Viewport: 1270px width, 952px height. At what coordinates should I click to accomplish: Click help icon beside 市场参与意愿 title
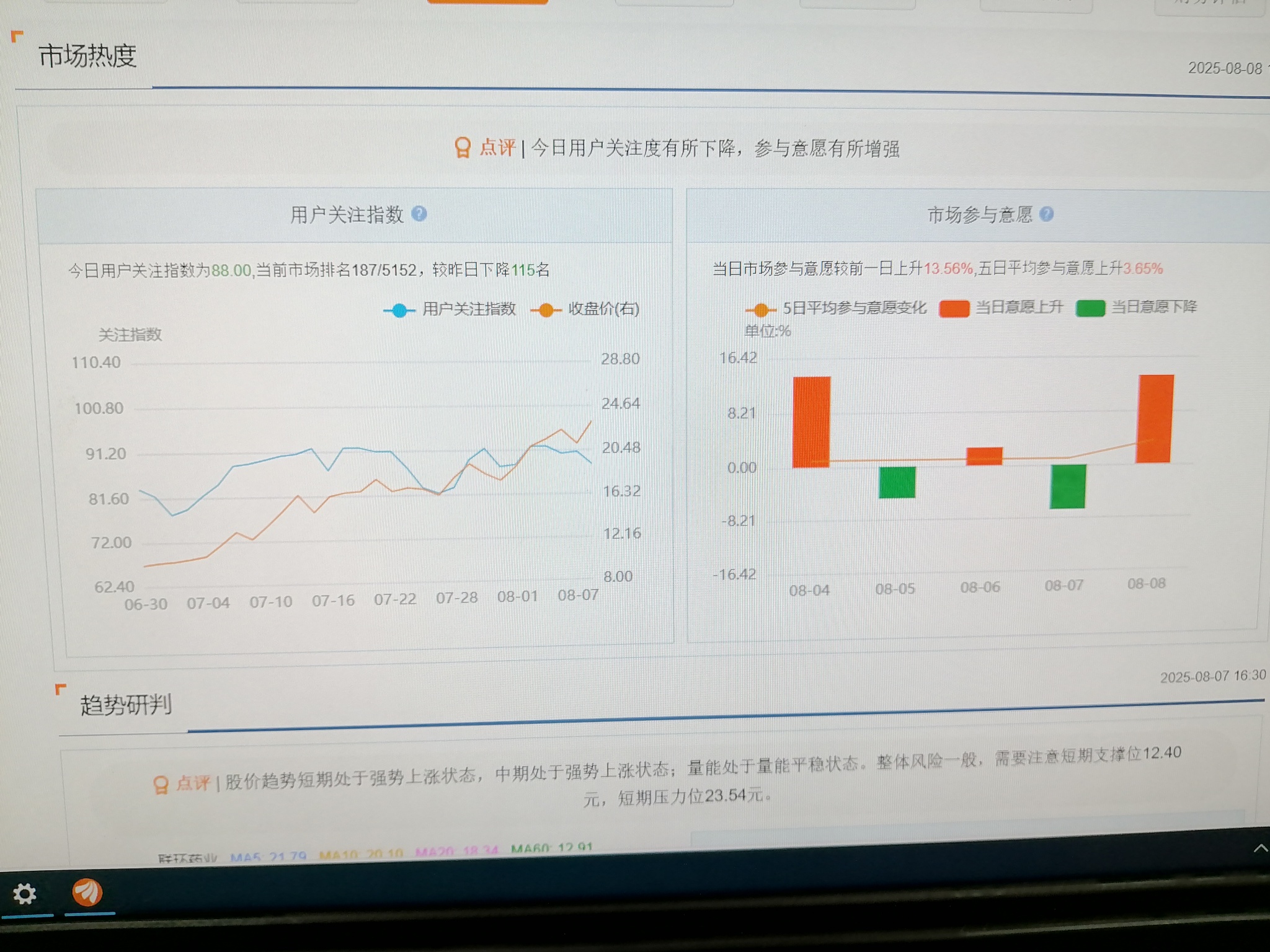[x=1046, y=214]
